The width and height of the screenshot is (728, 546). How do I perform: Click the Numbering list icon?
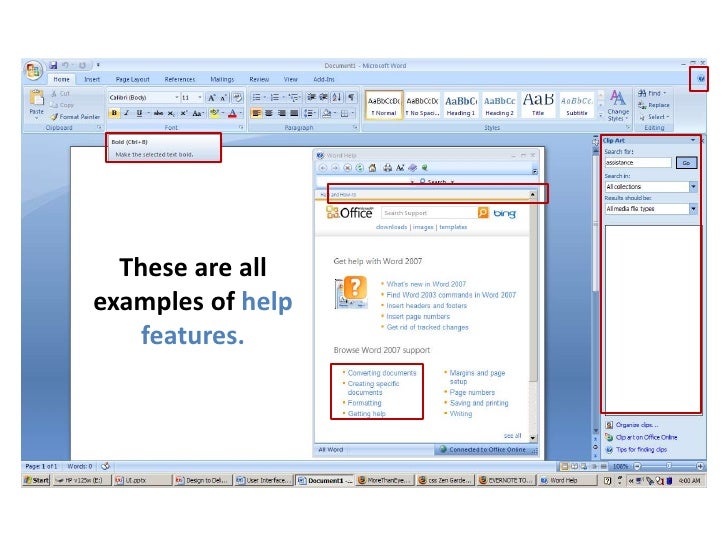[x=275, y=97]
